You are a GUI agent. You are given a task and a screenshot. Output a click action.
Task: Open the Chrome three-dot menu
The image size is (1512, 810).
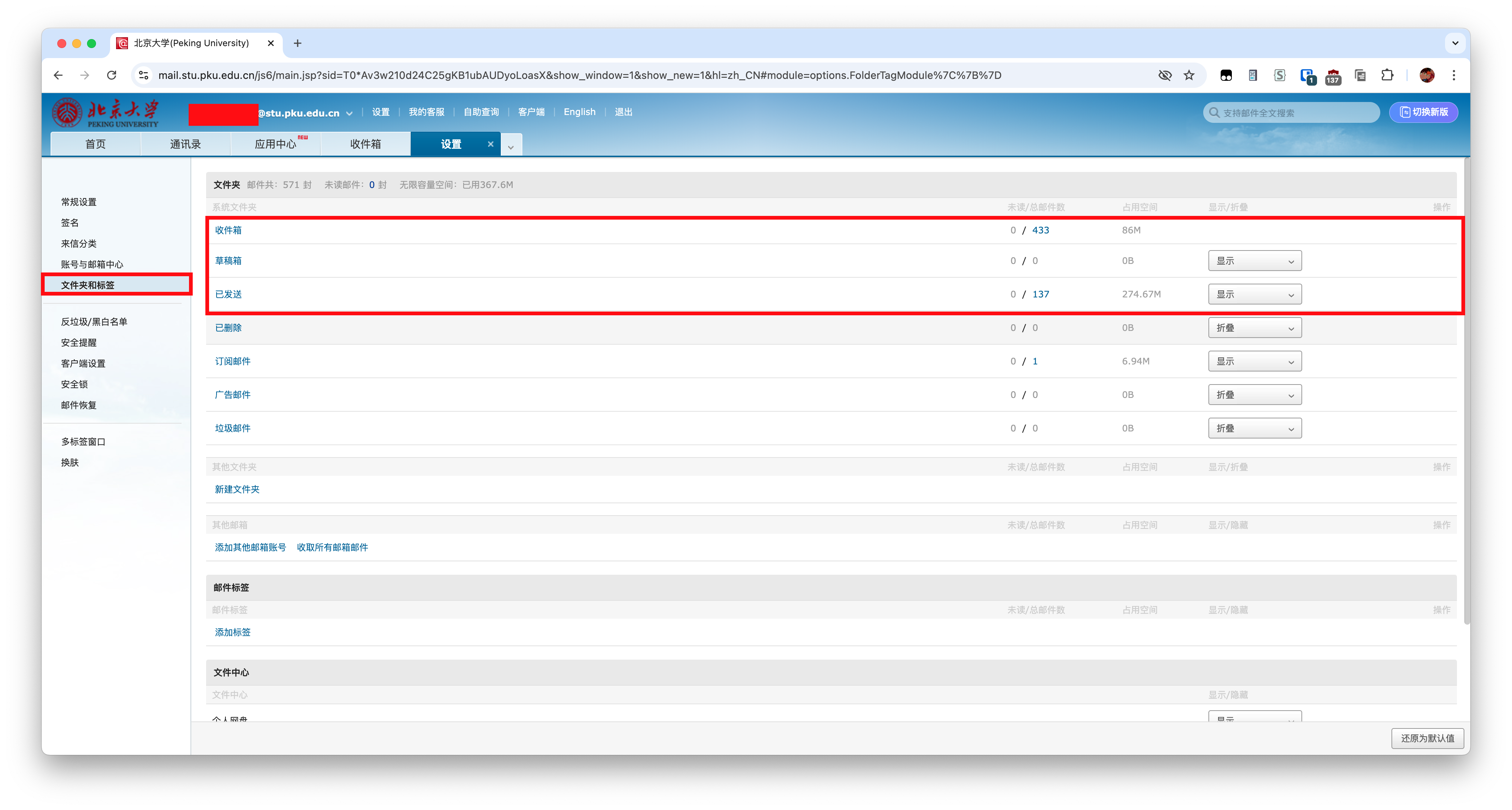[1454, 75]
